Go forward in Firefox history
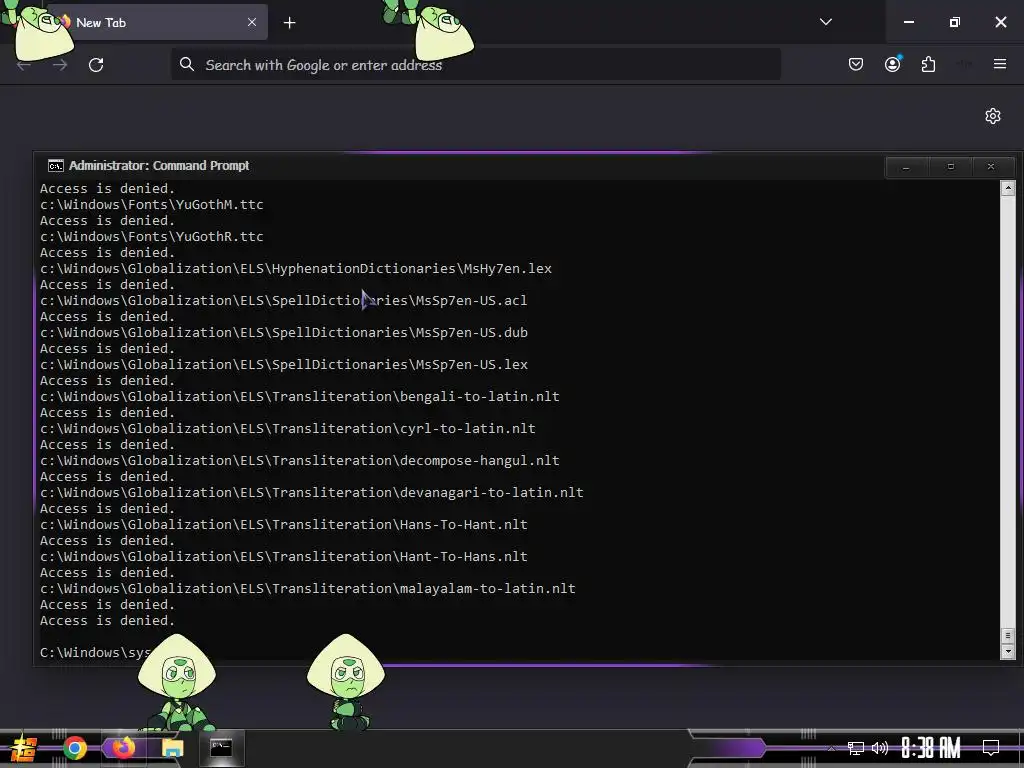Viewport: 1024px width, 768px height. point(60,65)
